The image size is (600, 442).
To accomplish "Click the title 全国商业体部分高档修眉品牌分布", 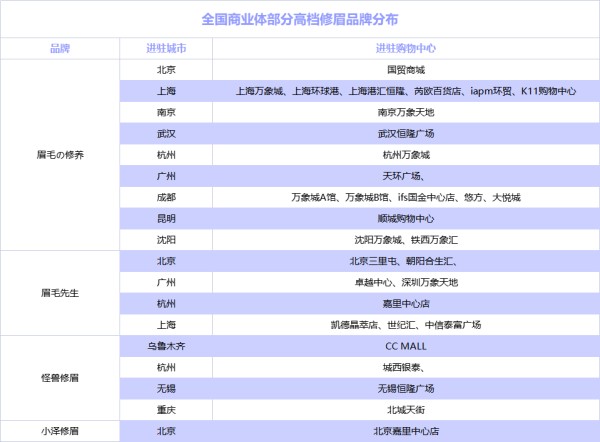I will coord(300,19).
